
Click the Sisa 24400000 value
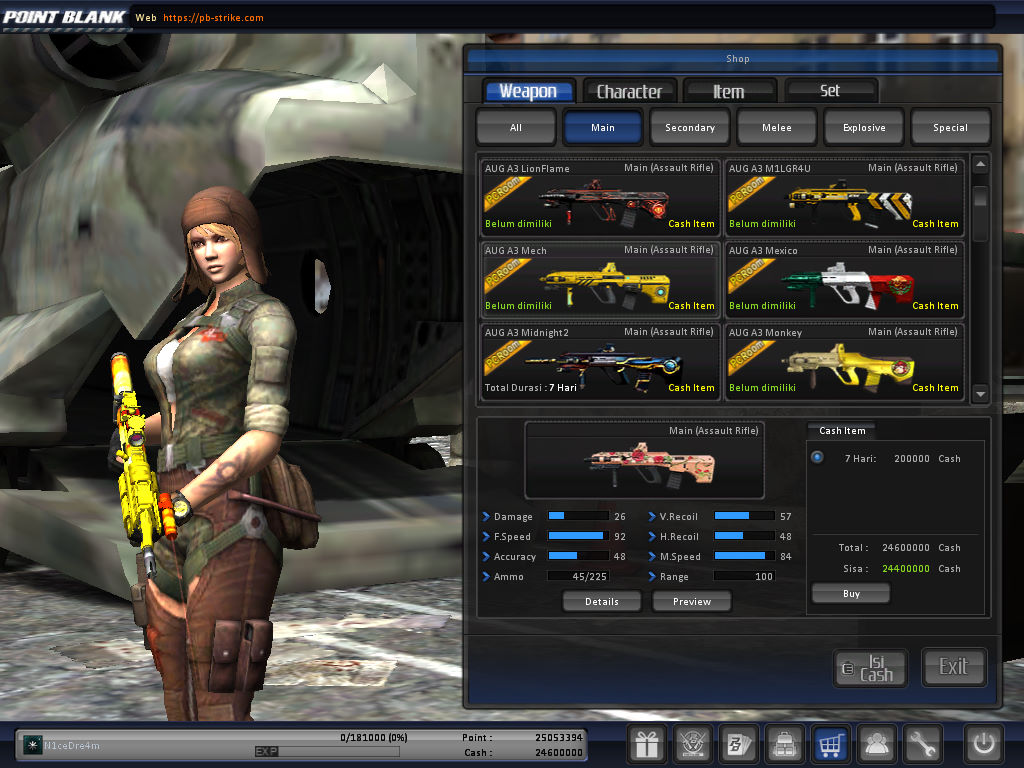(906, 569)
